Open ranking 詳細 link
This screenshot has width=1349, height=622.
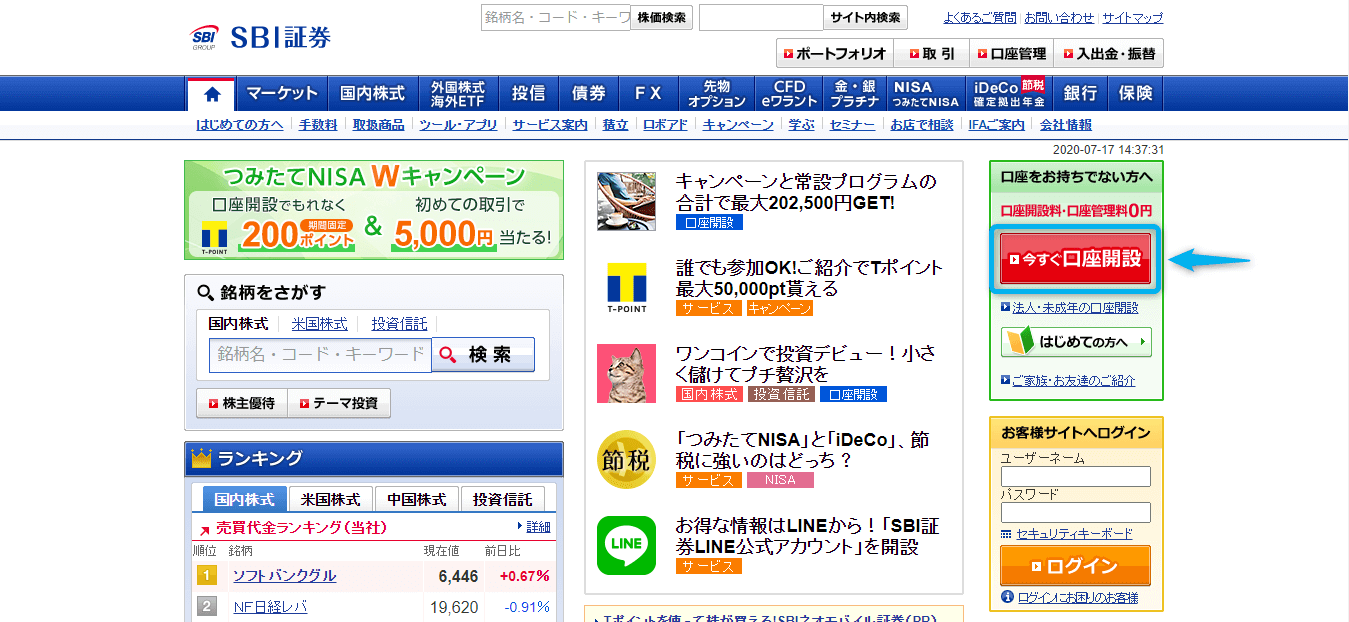point(538,527)
